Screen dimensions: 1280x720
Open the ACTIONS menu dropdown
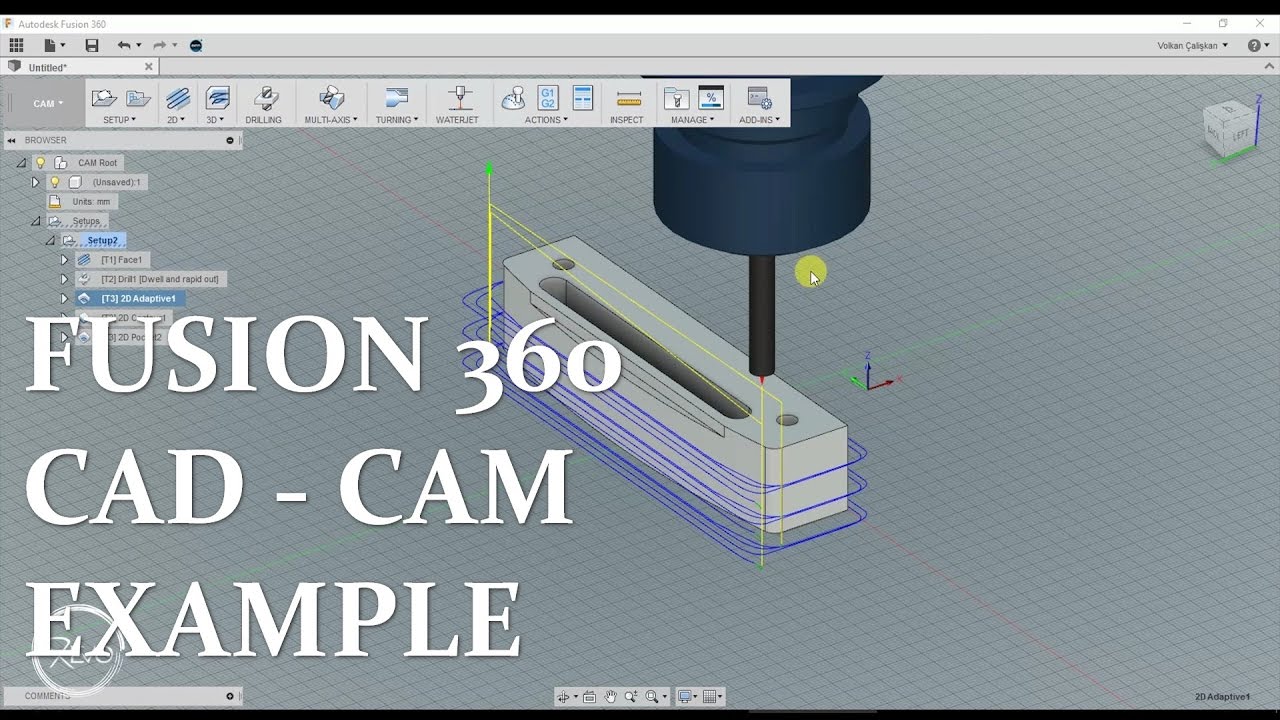(546, 120)
